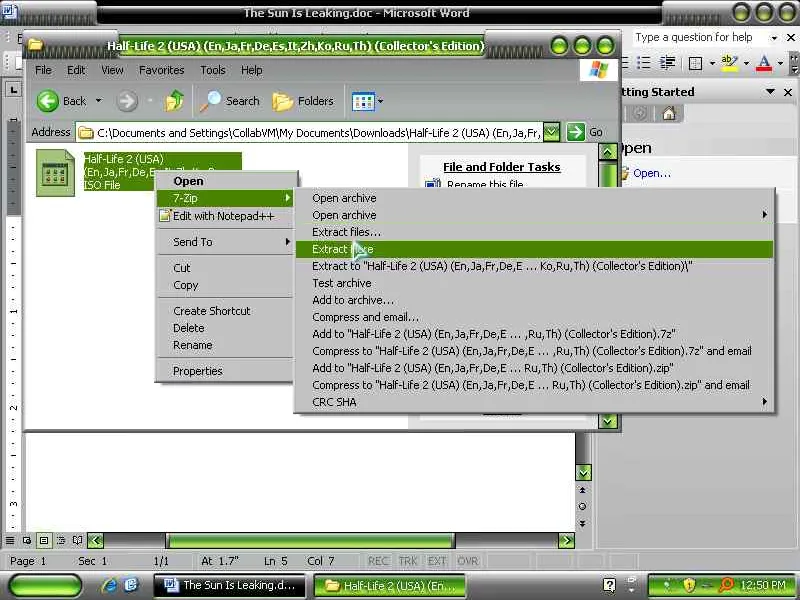Click the font color A icon in Word

[x=764, y=63]
